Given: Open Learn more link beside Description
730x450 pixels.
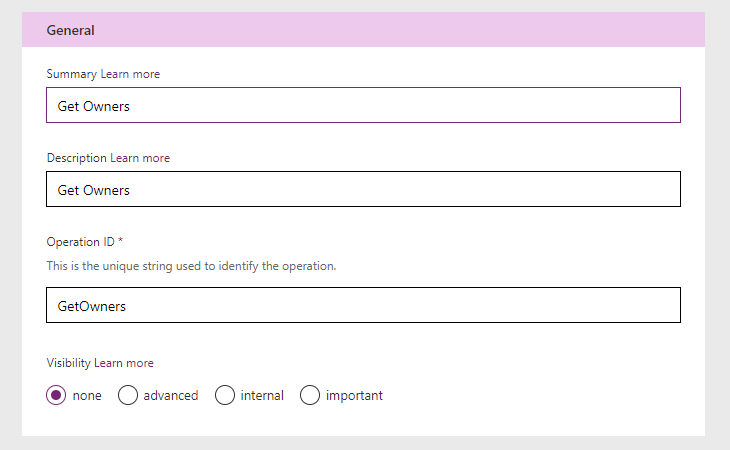Looking at the screenshot, I should pyautogui.click(x=140, y=158).
